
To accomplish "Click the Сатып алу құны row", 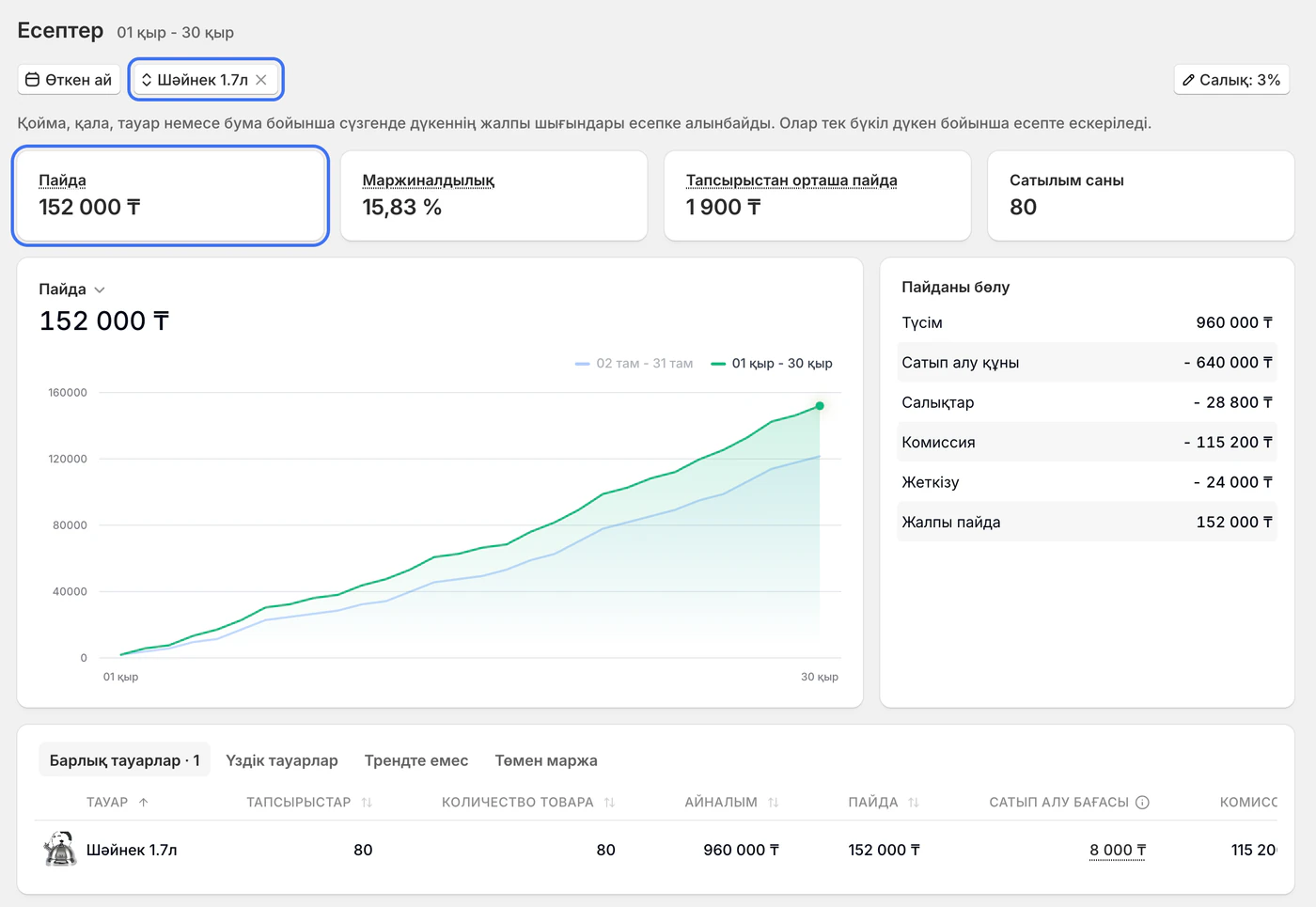I will tap(1087, 362).
